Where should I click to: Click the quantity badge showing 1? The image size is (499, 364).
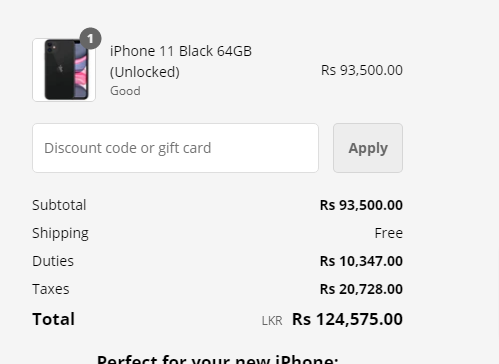[90, 39]
